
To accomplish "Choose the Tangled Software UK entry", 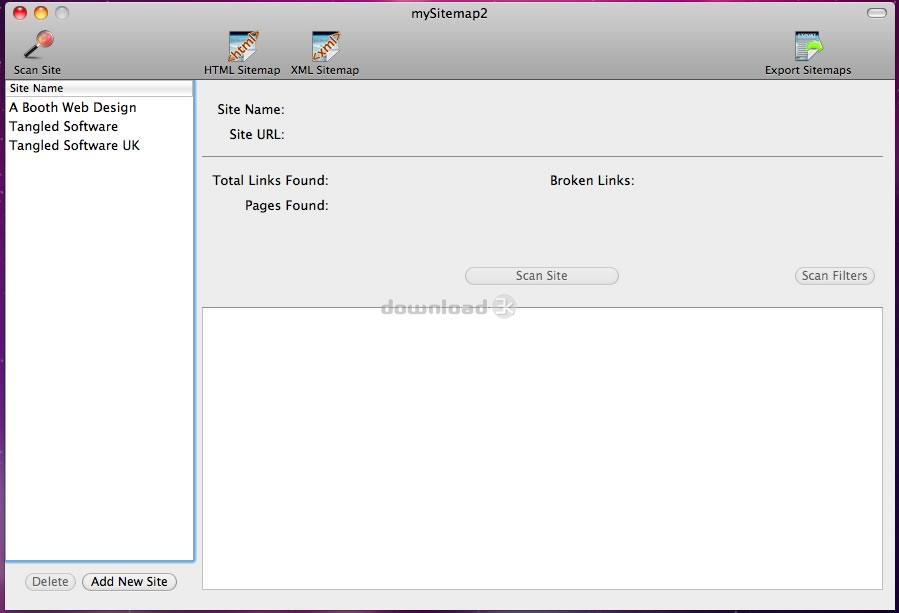I will tap(75, 145).
